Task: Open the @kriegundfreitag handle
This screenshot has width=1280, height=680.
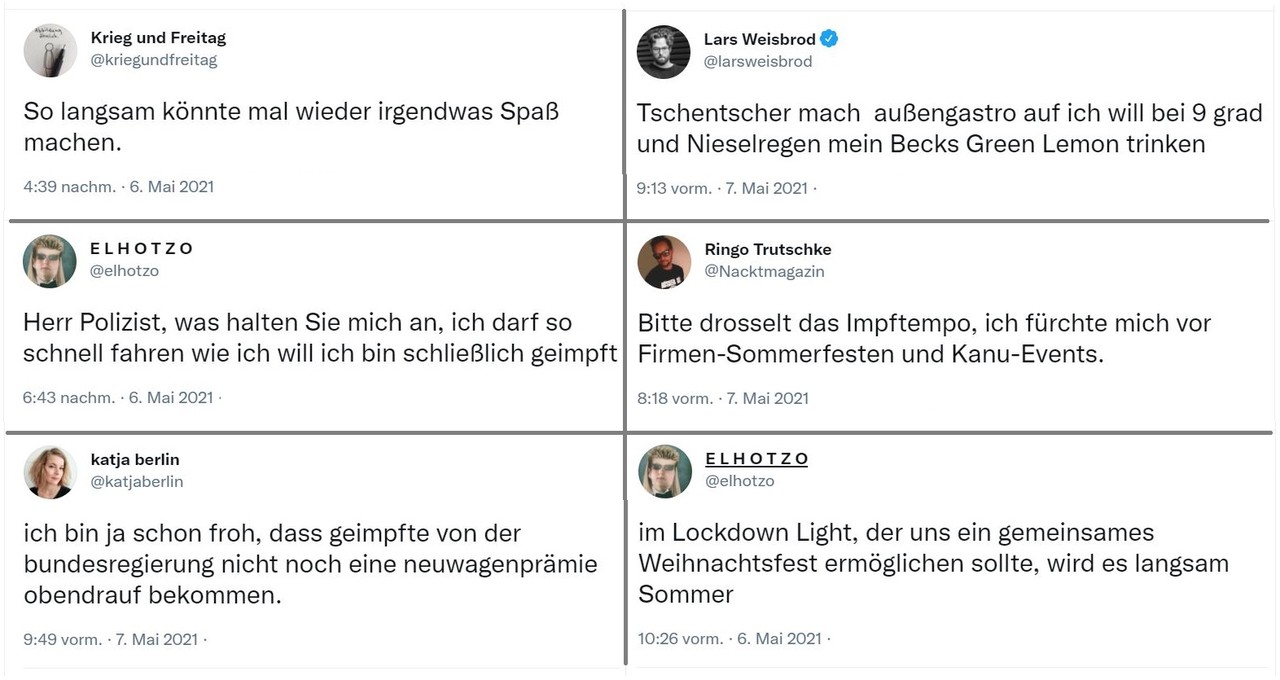Action: coord(154,60)
